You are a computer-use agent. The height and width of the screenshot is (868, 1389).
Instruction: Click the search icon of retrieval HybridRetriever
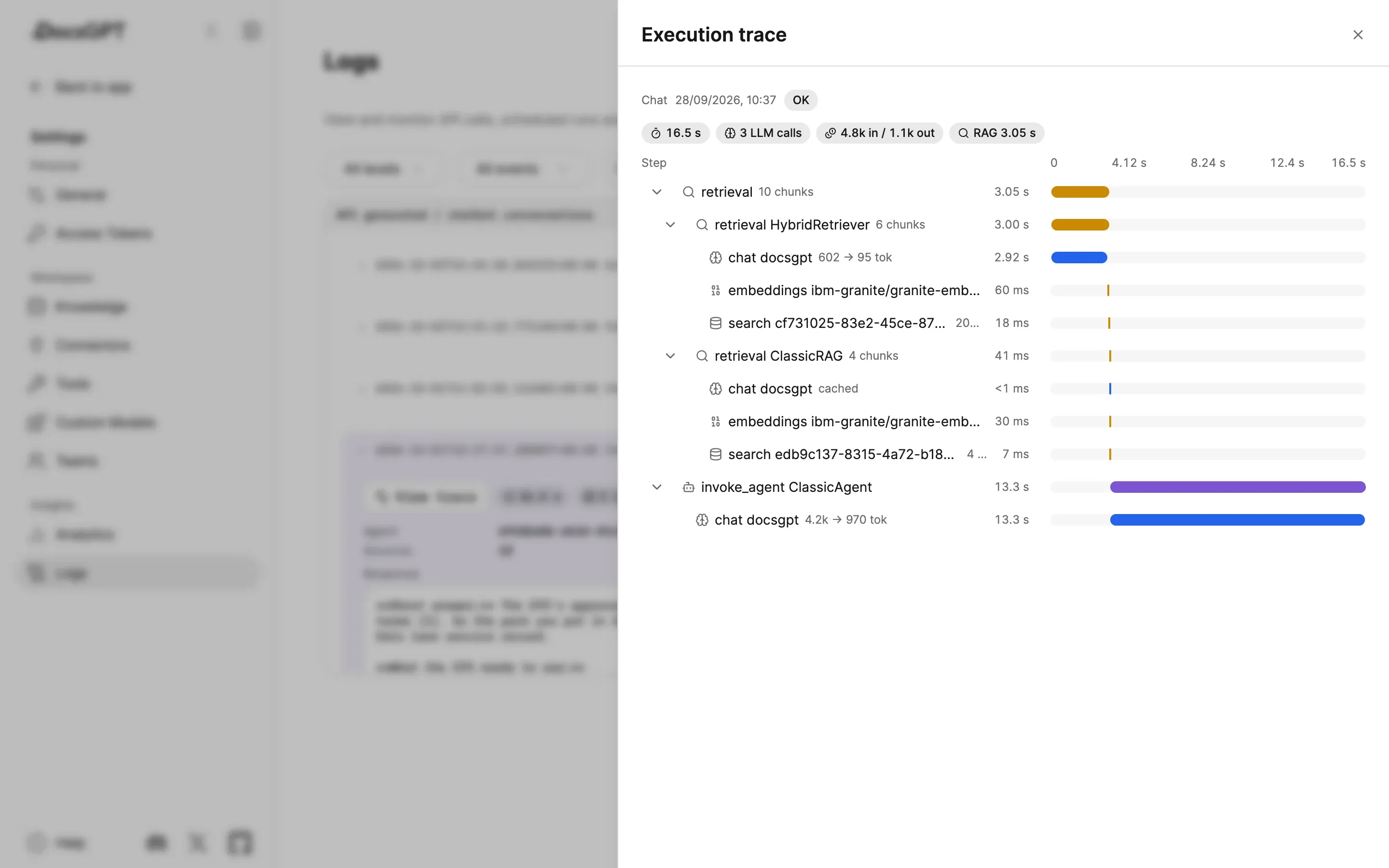(701, 224)
